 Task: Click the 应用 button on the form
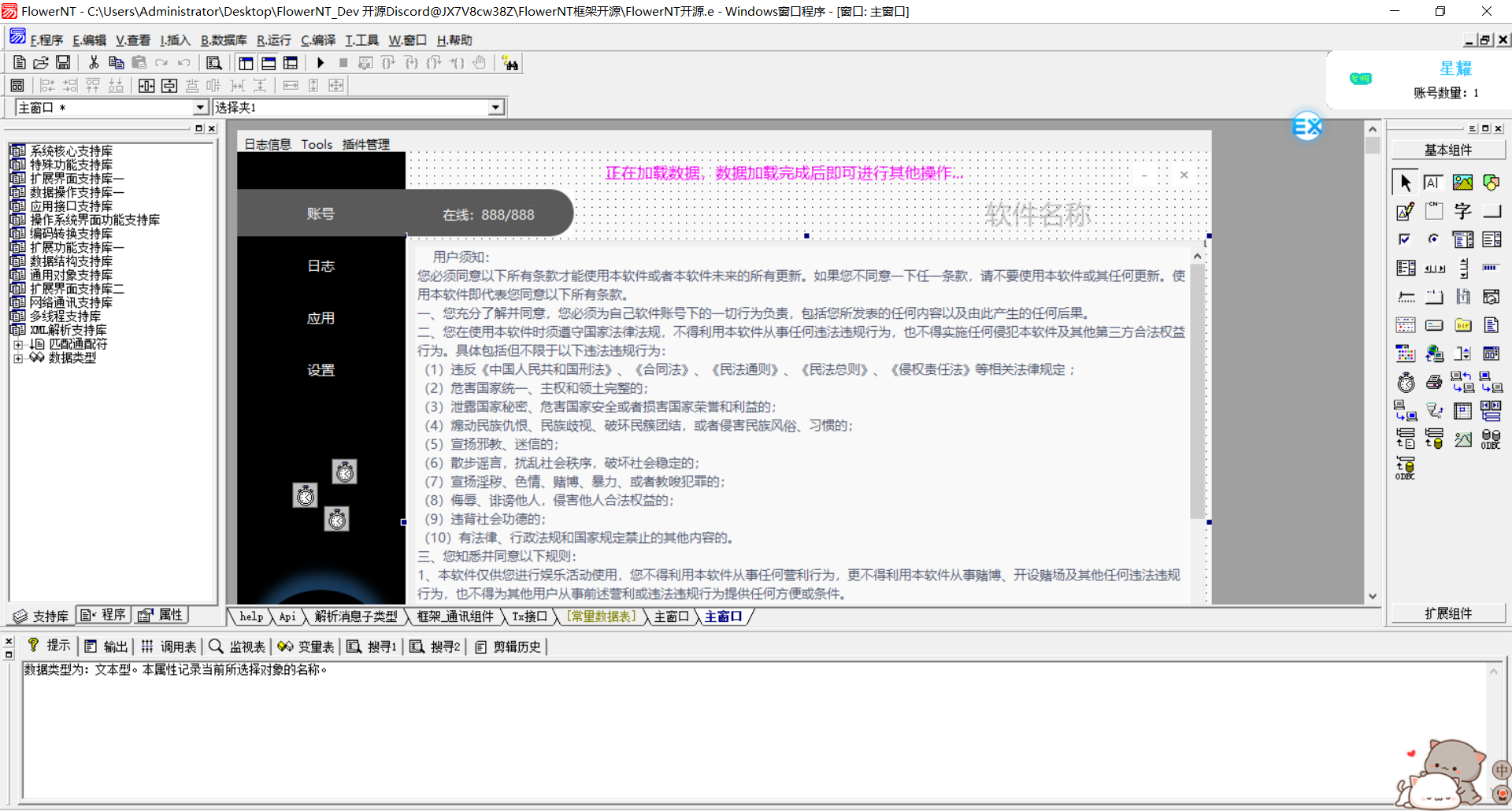coord(321,318)
